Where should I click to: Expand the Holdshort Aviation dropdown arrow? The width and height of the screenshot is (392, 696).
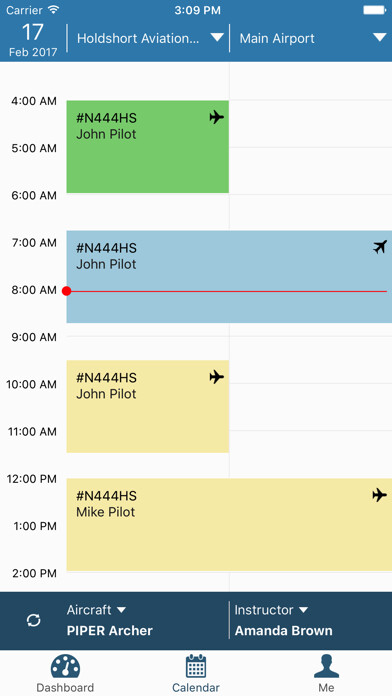point(217,38)
